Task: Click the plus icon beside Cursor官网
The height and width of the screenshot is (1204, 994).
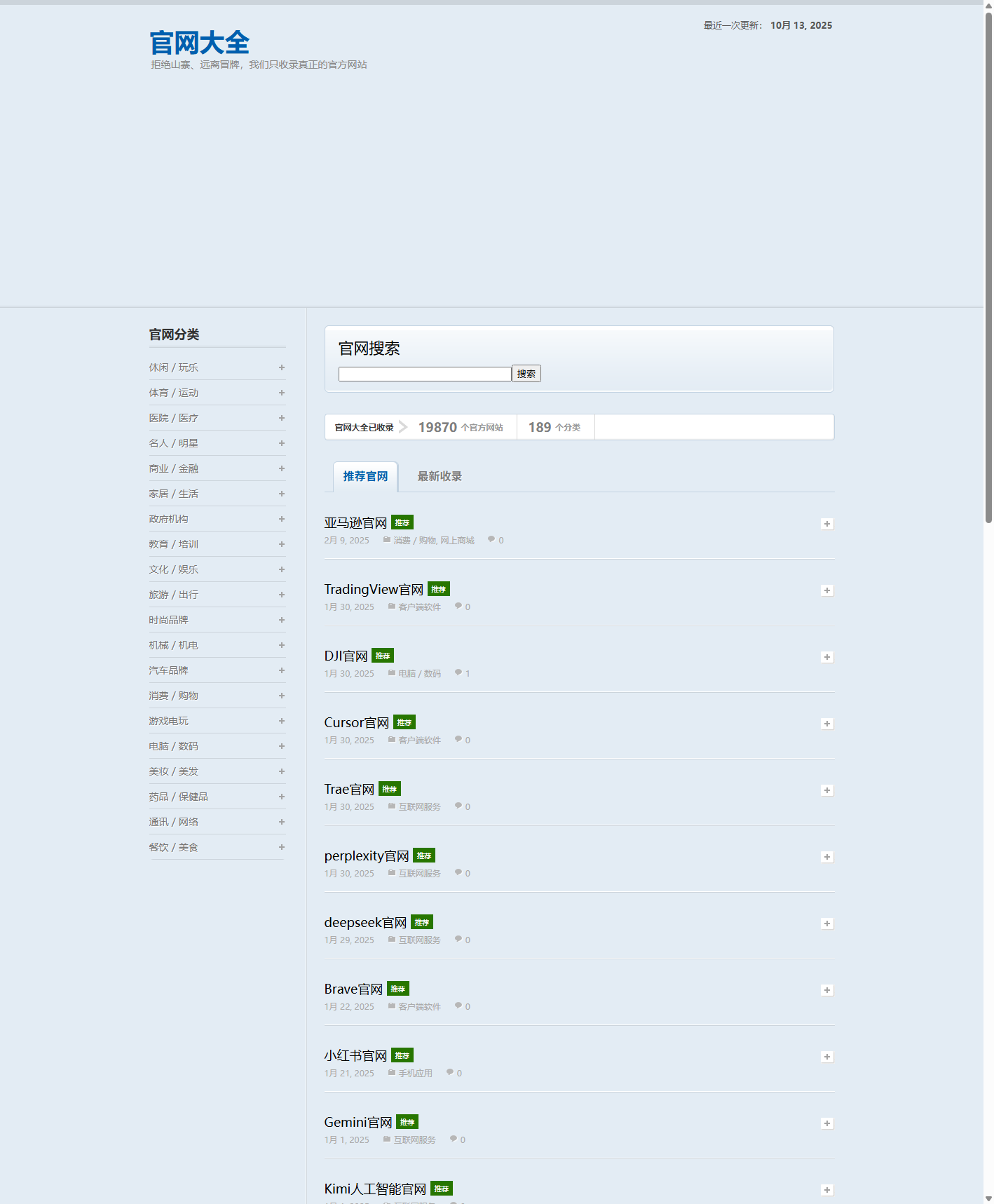Action: click(827, 724)
